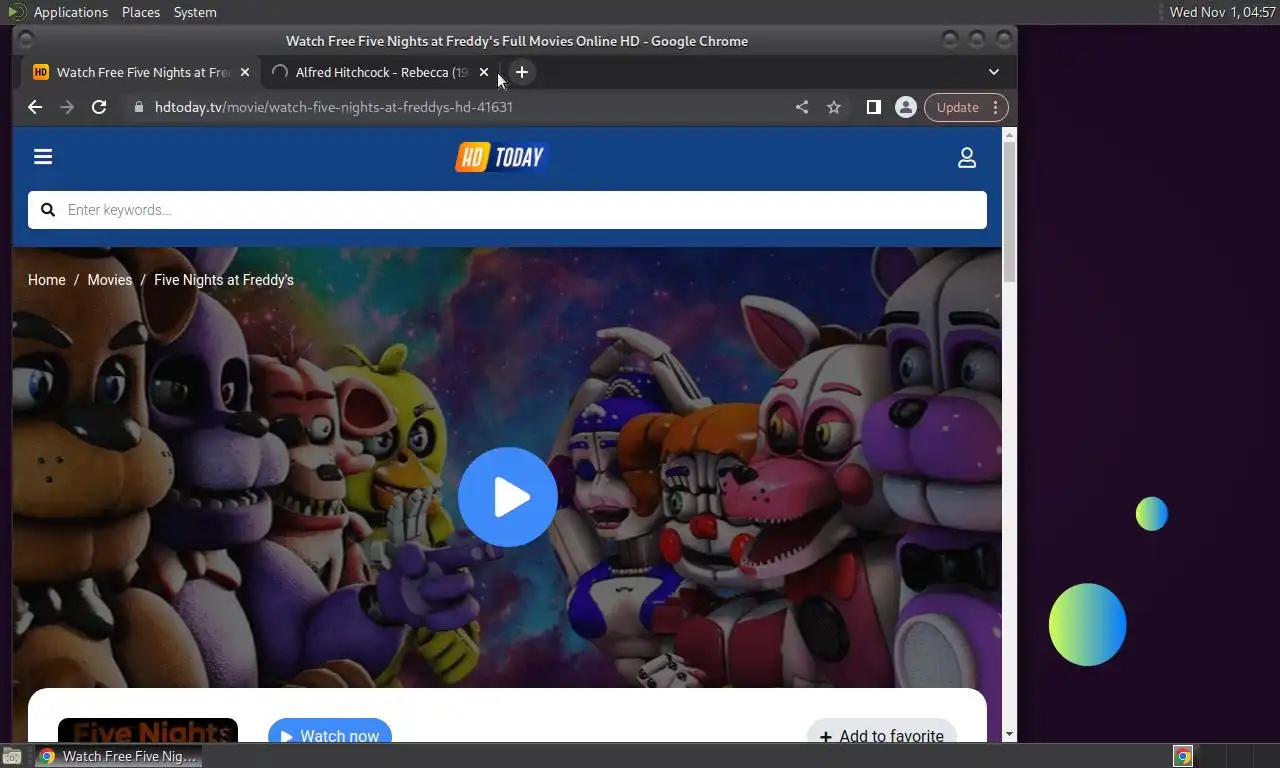Go back with the browser back arrow
The width and height of the screenshot is (1280, 768).
[35, 107]
